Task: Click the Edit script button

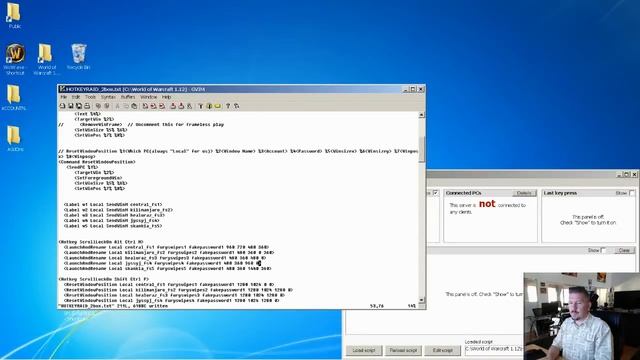Action: point(443,350)
